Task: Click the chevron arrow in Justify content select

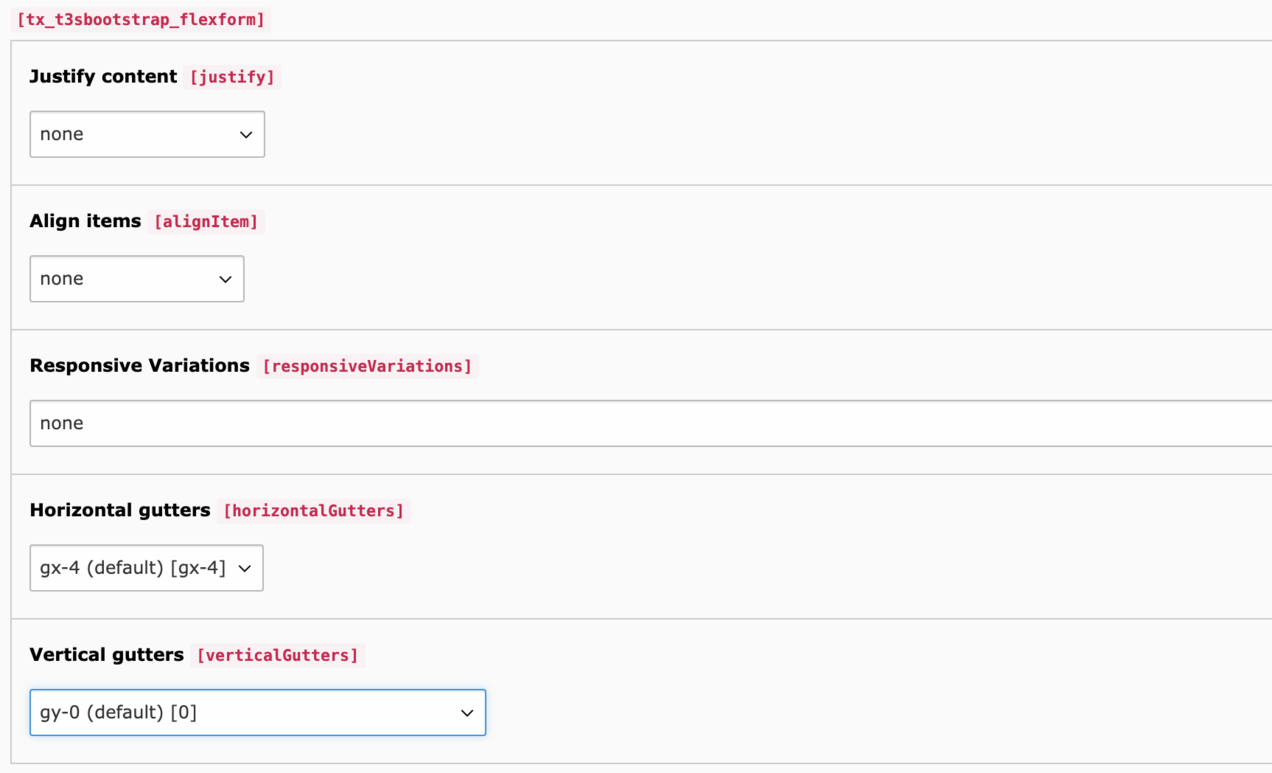Action: tap(246, 135)
